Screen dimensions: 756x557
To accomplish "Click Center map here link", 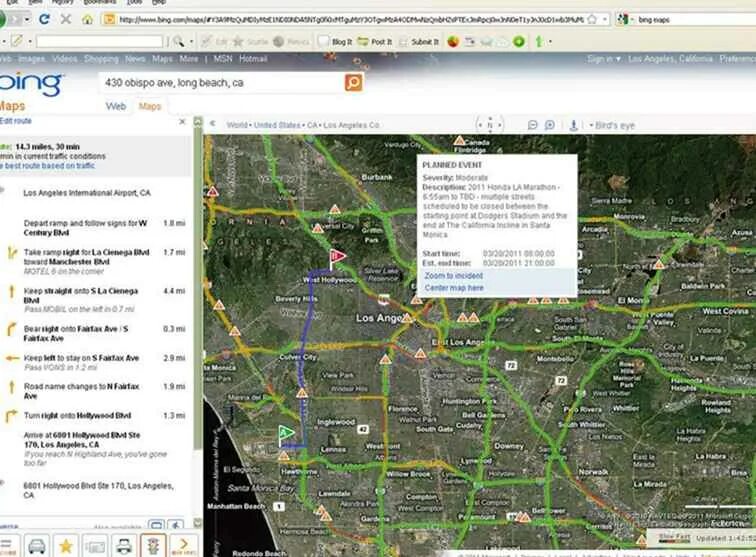I will click(454, 288).
